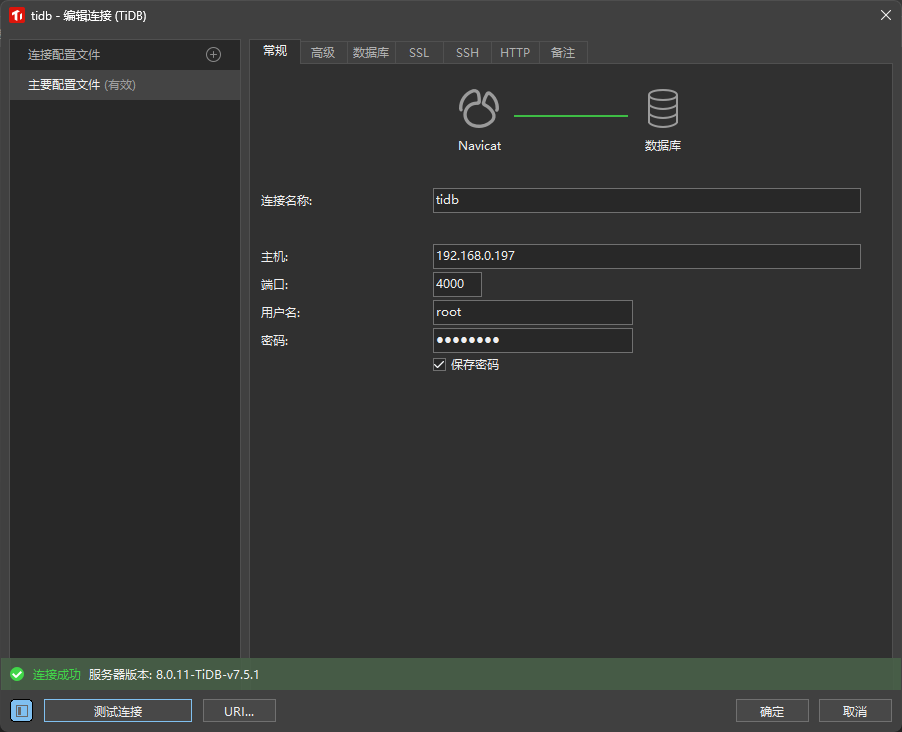This screenshot has width=902, height=732.
Task: Click the green 连接成功 check icon
Action: [x=17, y=674]
